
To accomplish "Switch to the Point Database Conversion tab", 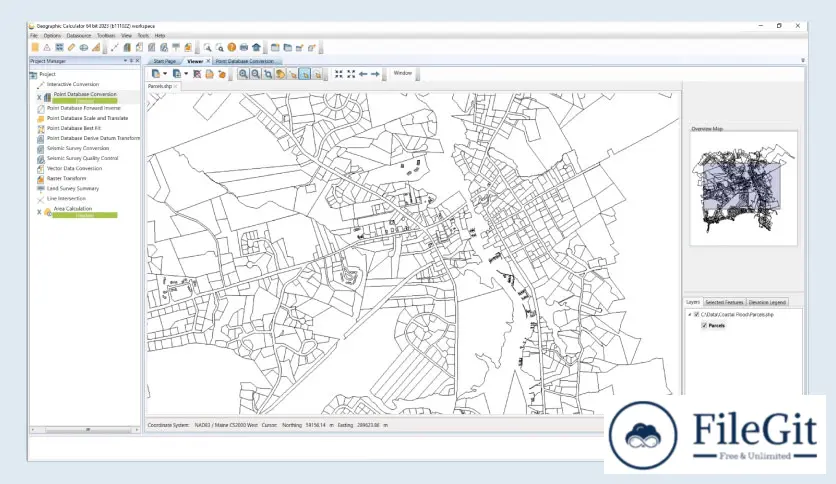I will tap(245, 61).
